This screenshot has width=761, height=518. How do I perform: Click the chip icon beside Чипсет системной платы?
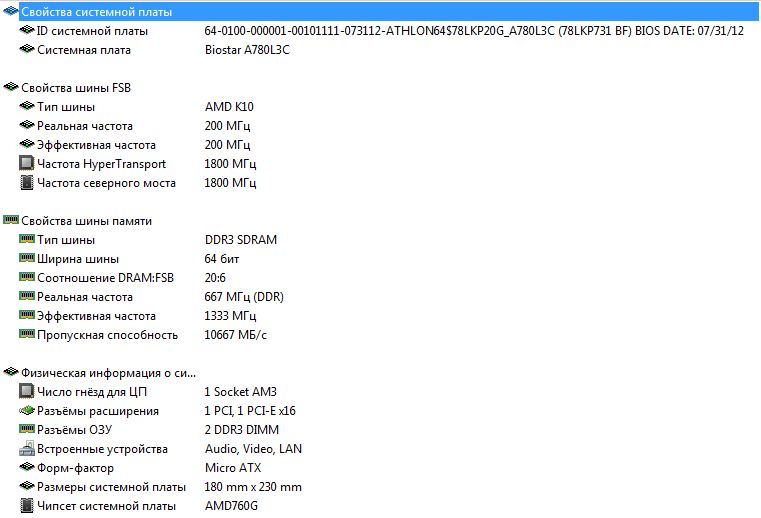[27, 505]
